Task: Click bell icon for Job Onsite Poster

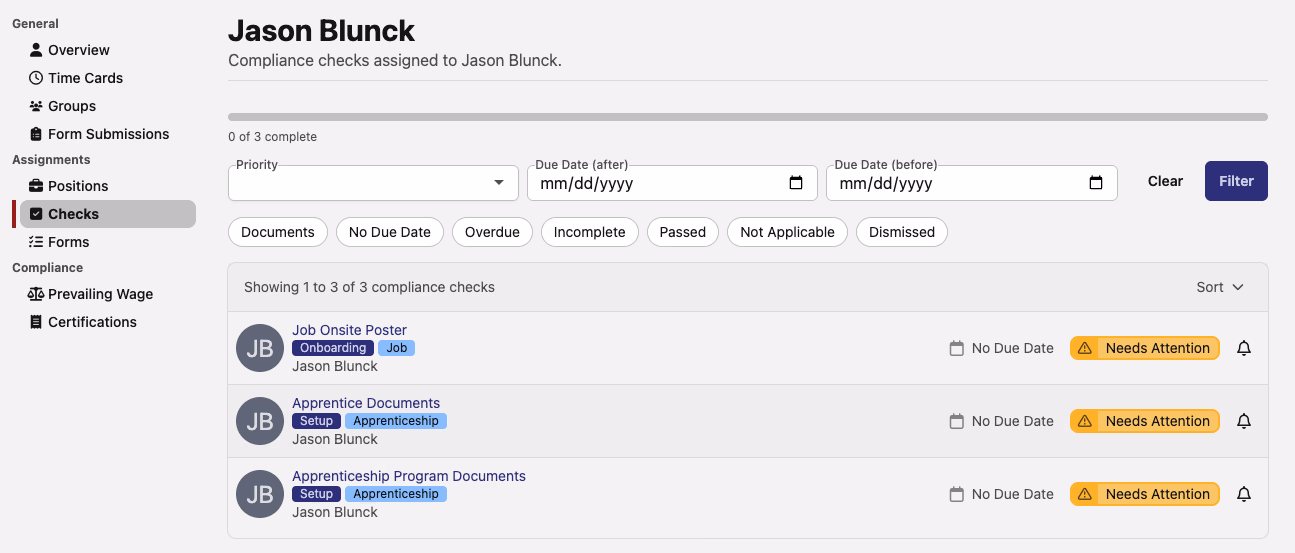Action: coord(1244,348)
